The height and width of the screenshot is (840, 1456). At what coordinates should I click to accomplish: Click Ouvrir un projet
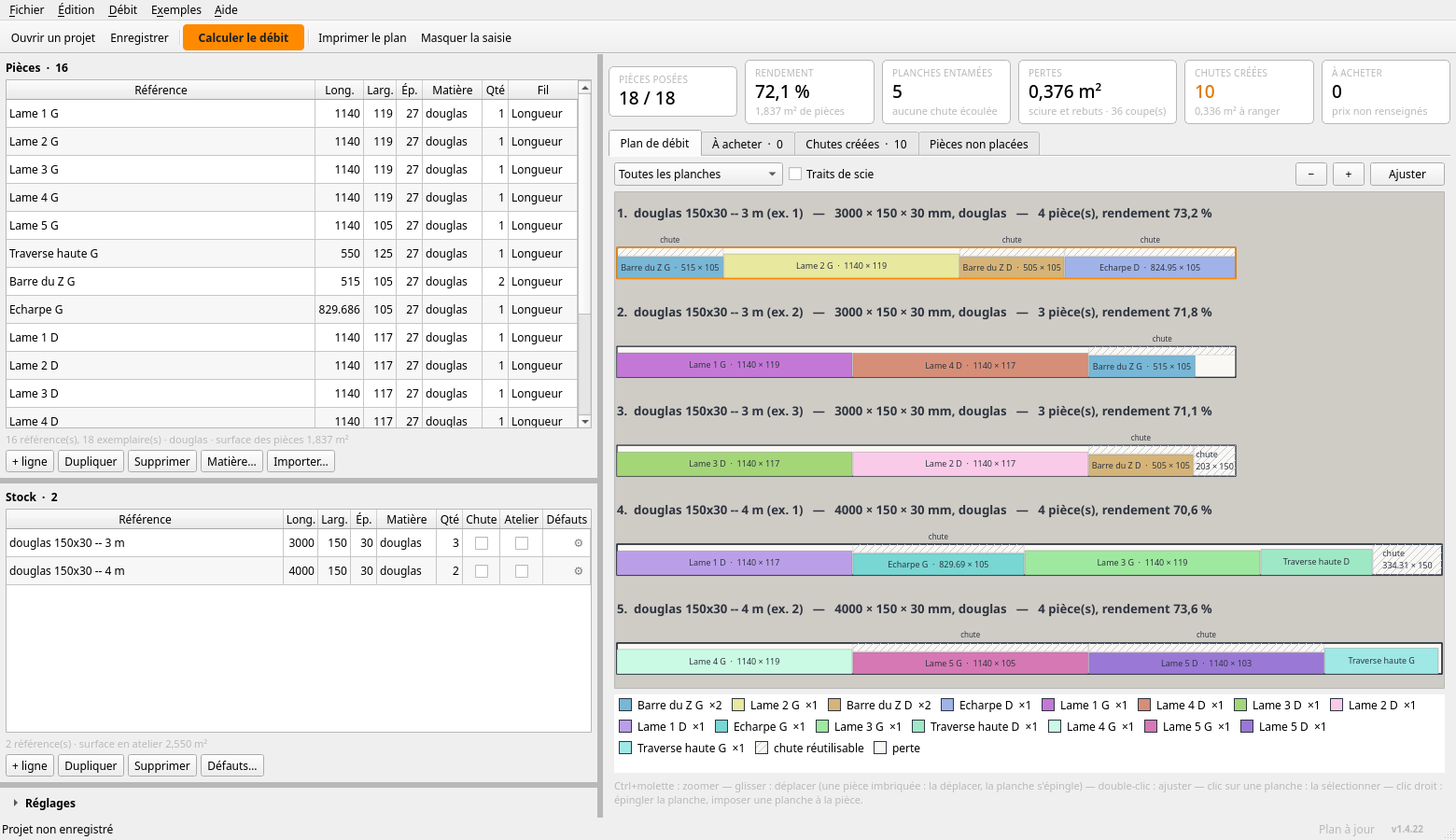[53, 37]
